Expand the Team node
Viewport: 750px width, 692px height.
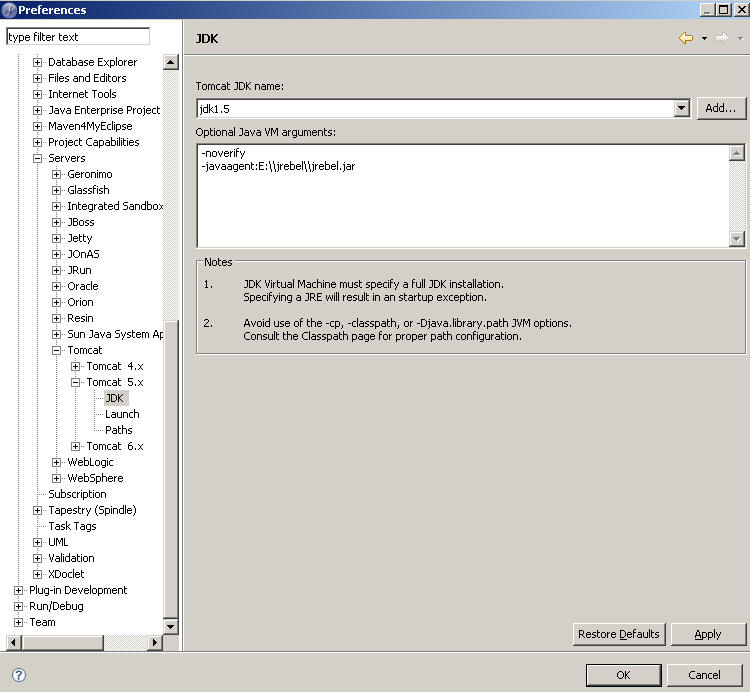tap(18, 622)
